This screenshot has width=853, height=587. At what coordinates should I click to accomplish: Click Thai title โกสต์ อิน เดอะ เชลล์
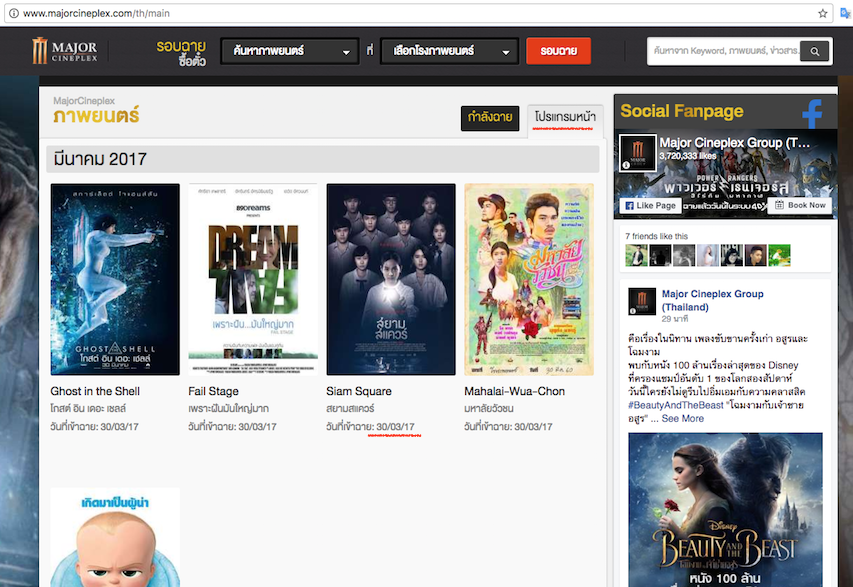(88, 408)
